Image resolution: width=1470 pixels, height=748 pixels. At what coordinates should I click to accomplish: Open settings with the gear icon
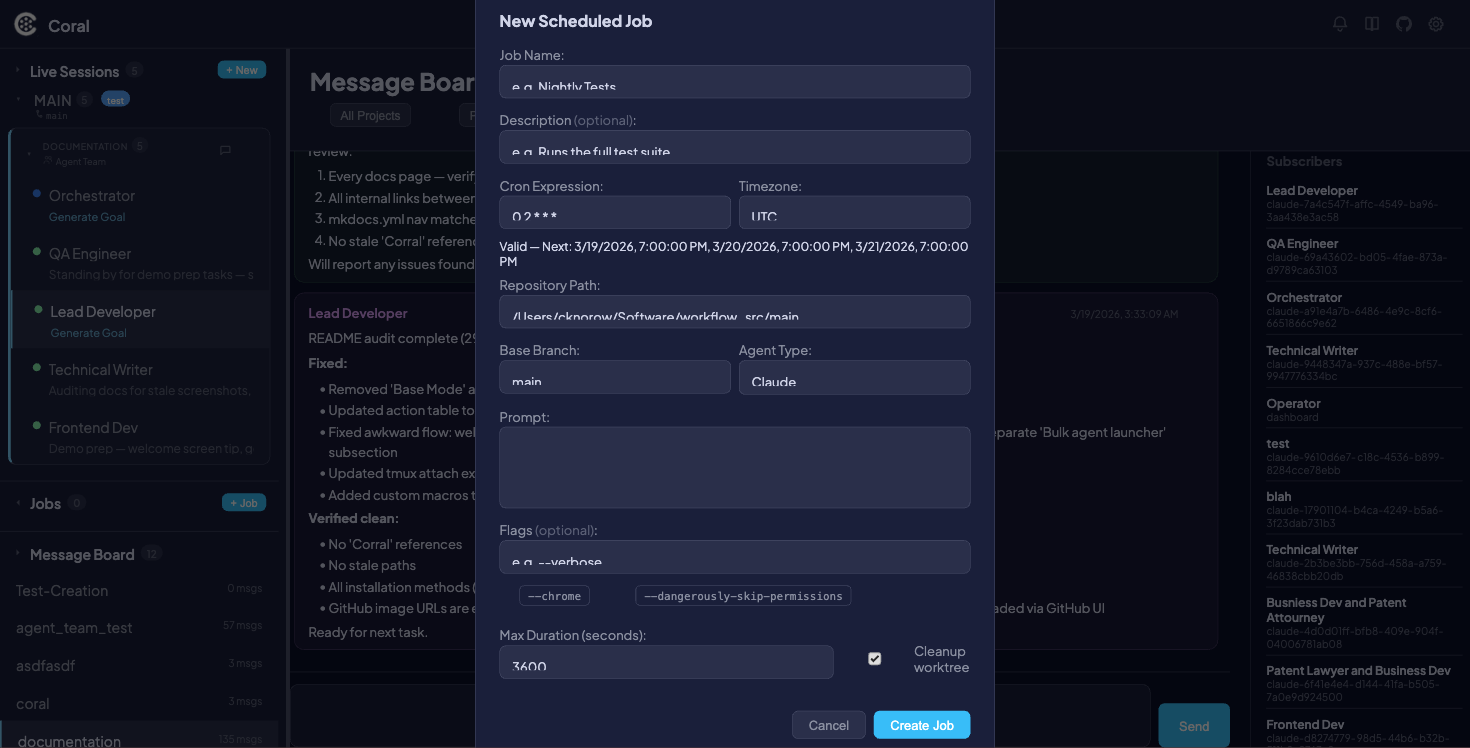coord(1436,24)
